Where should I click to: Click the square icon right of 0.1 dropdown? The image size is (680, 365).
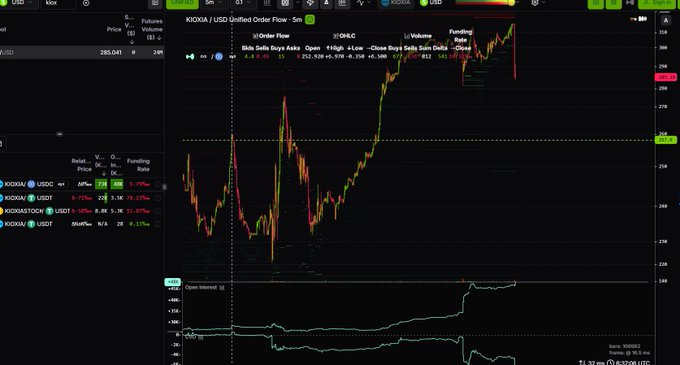267,3
